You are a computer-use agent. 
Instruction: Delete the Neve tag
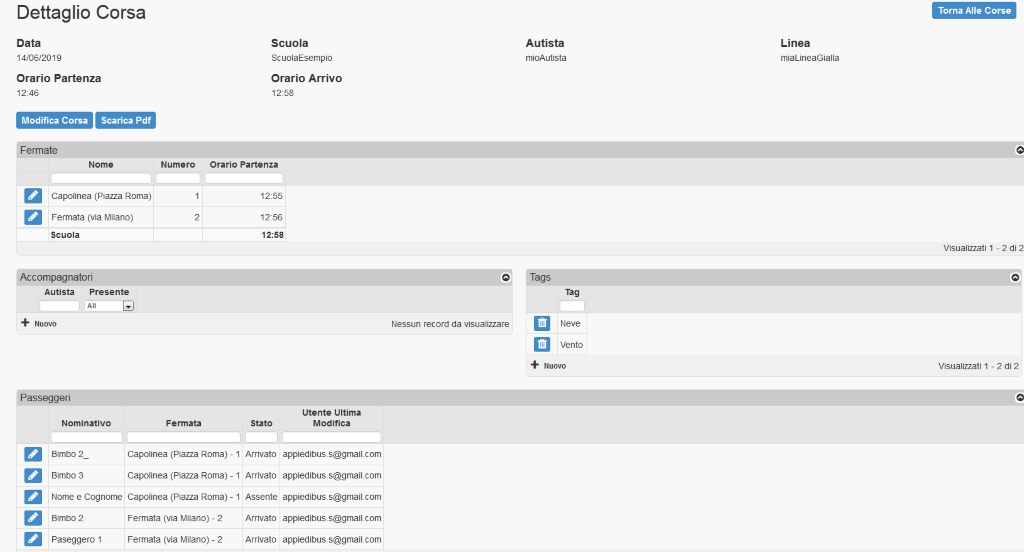click(x=542, y=323)
